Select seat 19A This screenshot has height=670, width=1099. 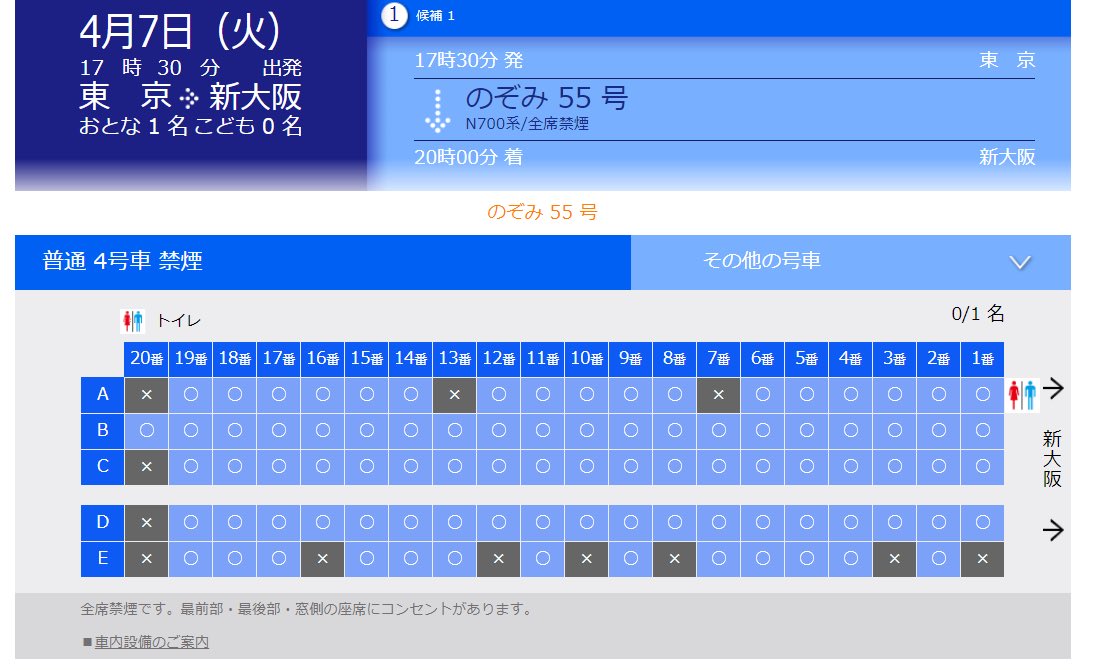(x=191, y=395)
